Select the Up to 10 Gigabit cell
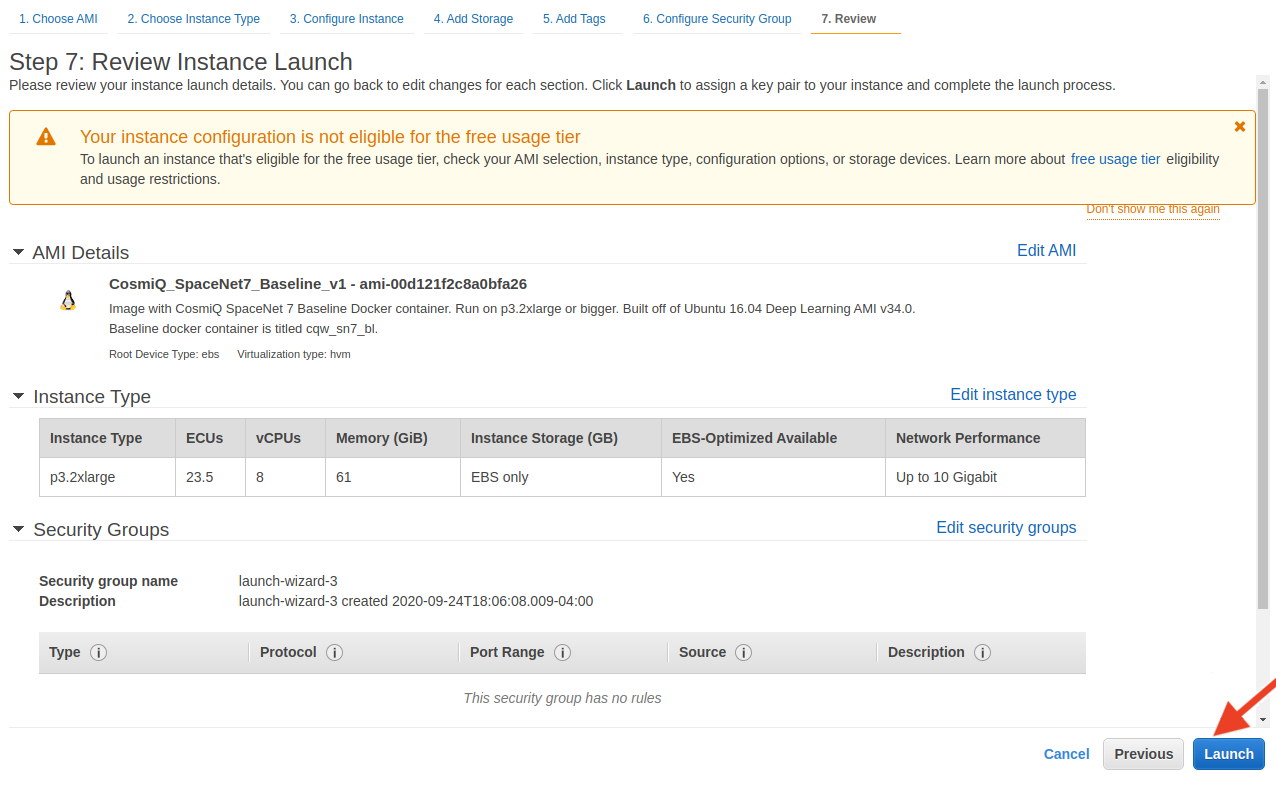 pos(985,477)
